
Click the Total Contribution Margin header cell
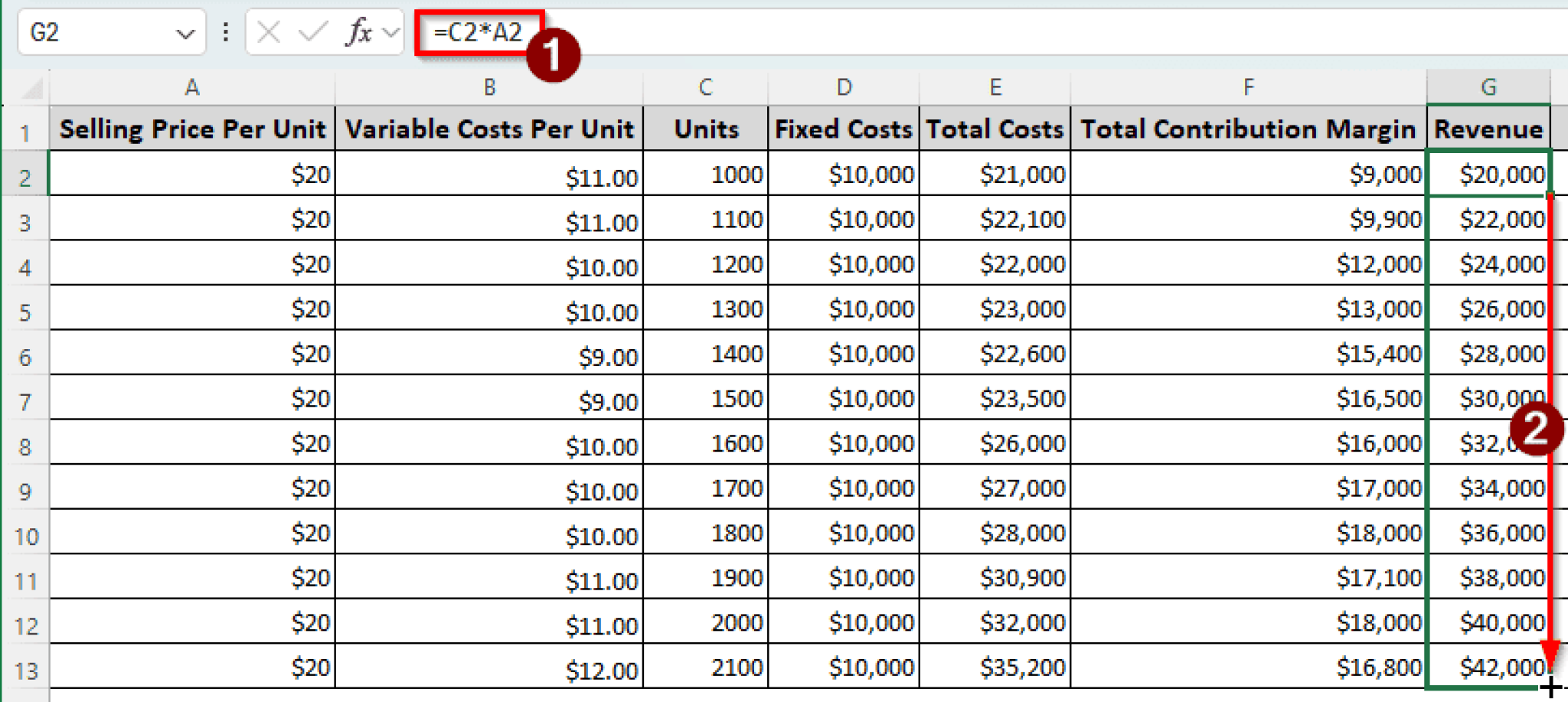[1248, 129]
